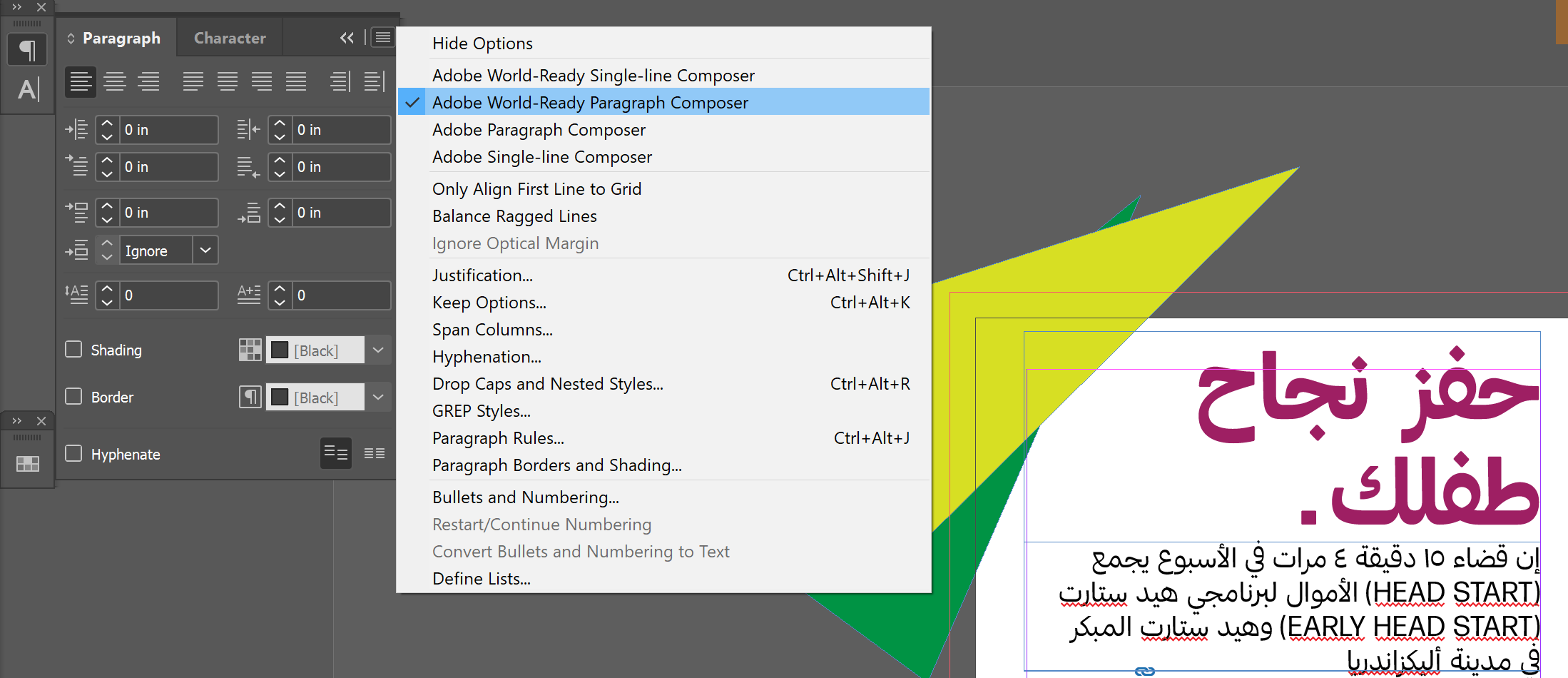1568x678 pixels.
Task: Enable the Border checkbox
Action: 73,397
